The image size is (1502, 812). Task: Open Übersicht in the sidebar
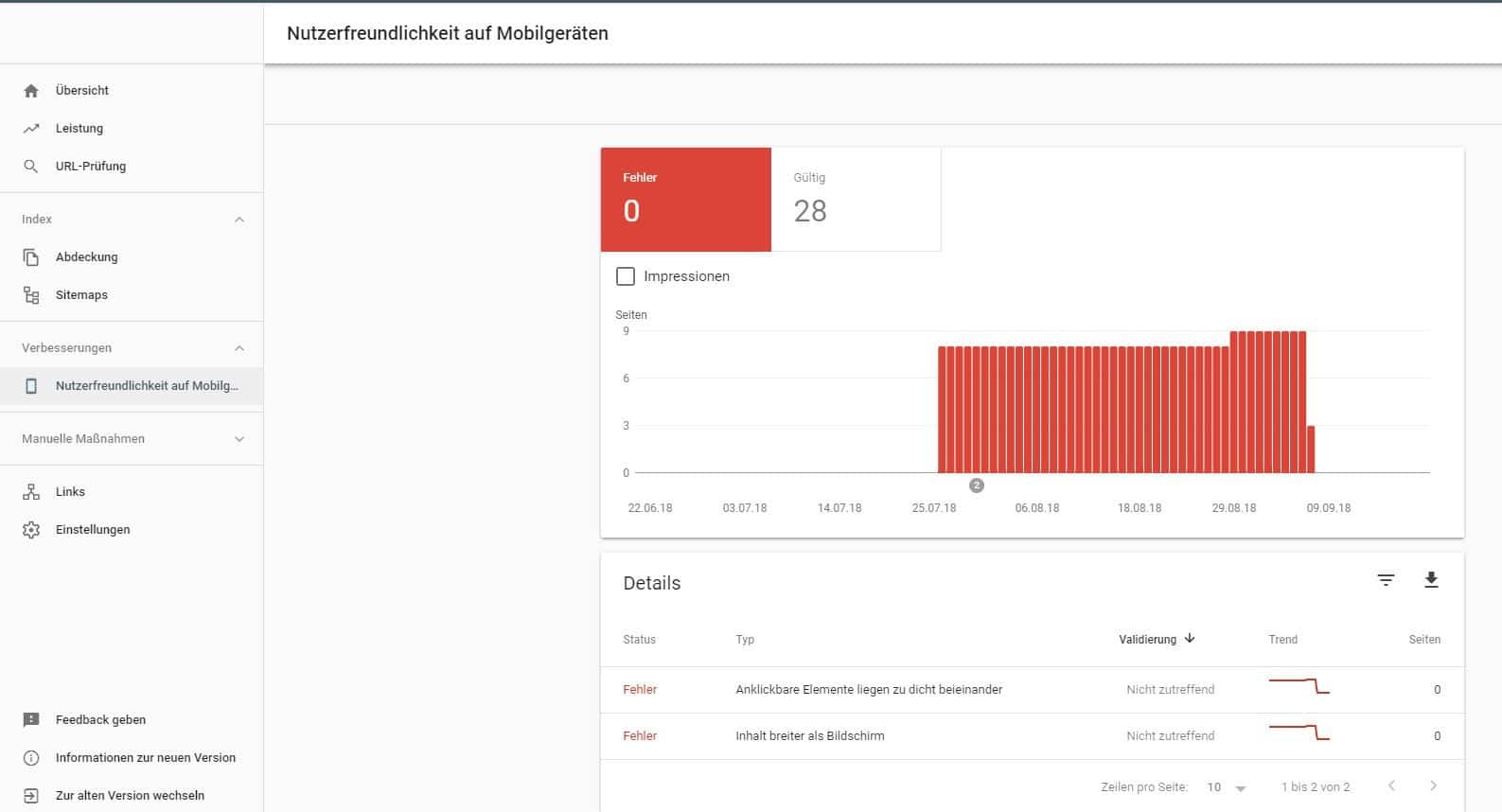(x=132, y=91)
